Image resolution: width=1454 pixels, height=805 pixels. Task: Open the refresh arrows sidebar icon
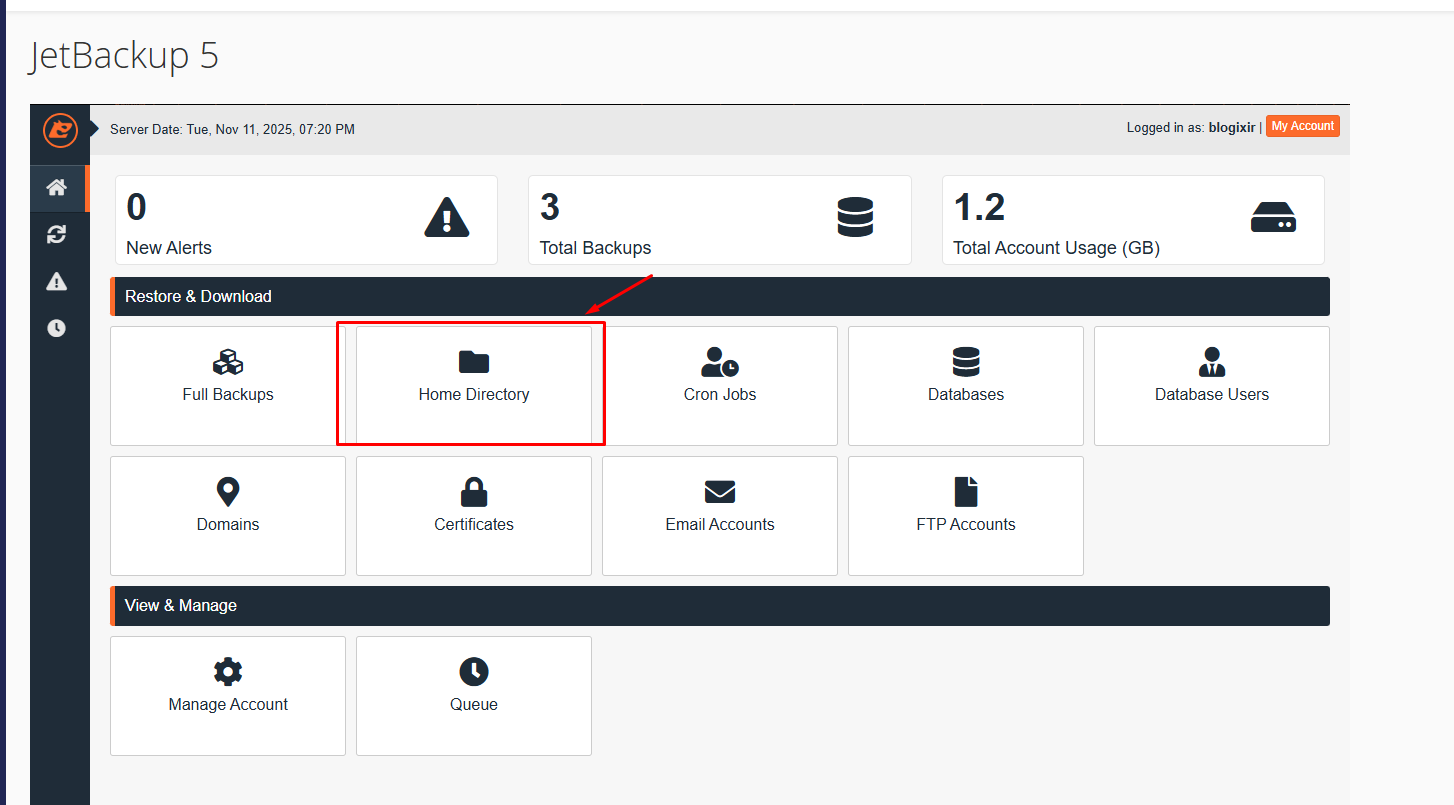coord(57,234)
